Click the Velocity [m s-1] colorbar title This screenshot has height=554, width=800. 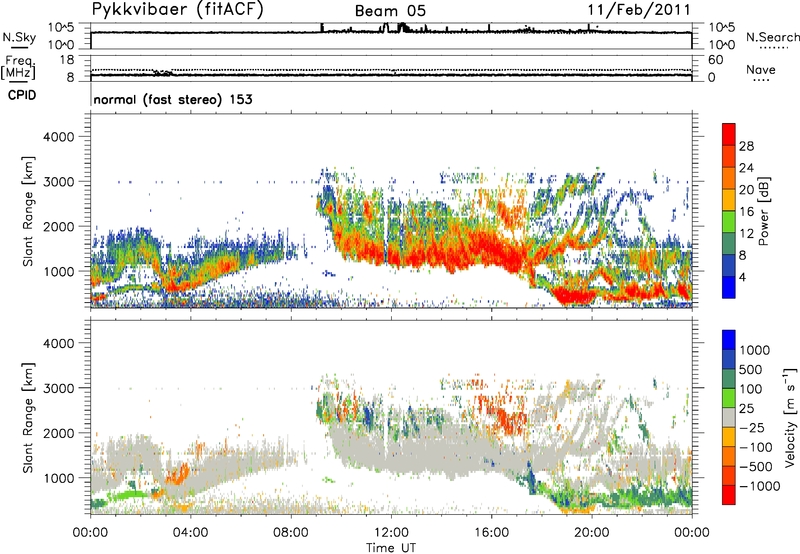(790, 417)
